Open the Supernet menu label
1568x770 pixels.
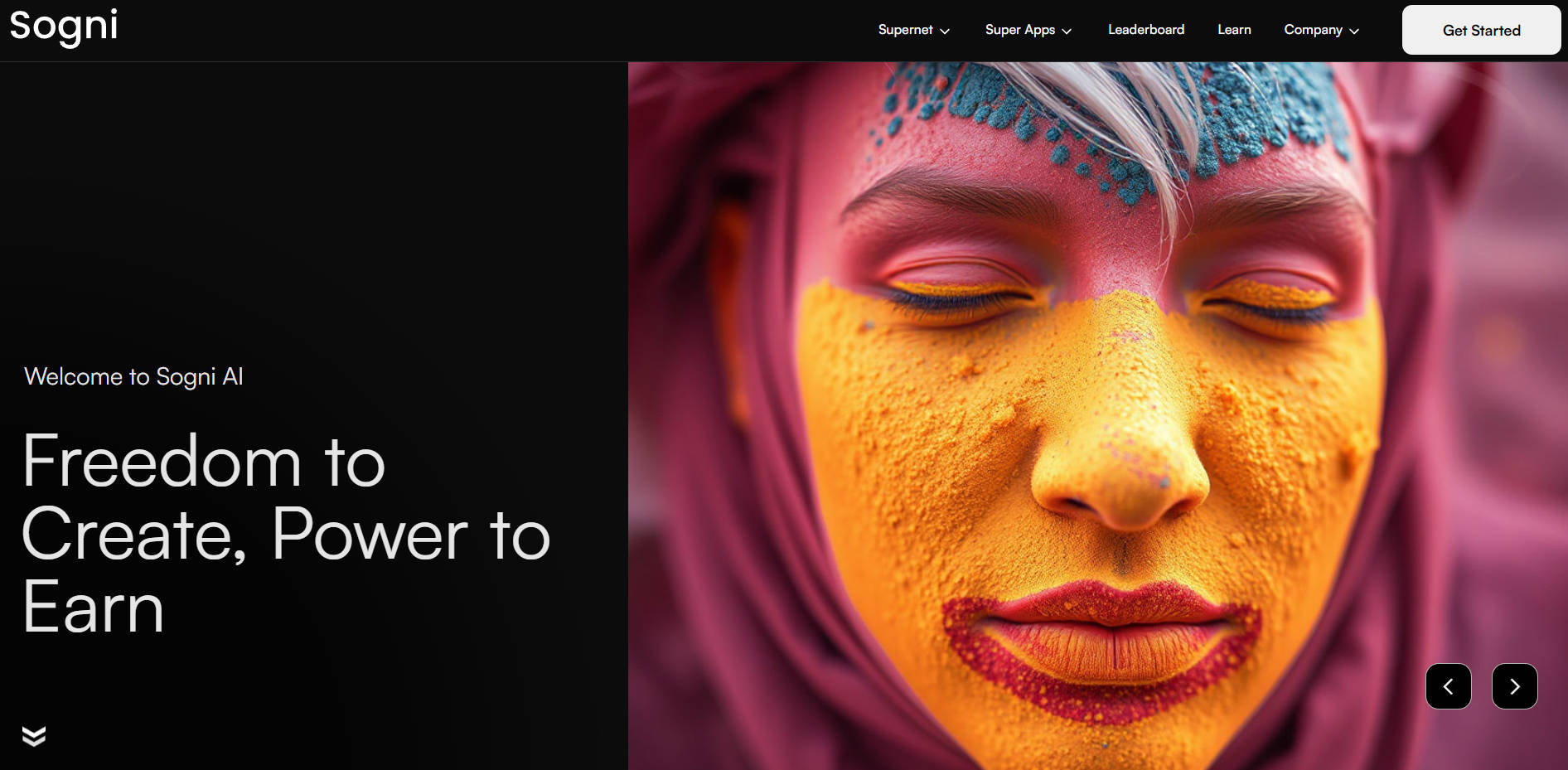[x=905, y=30]
